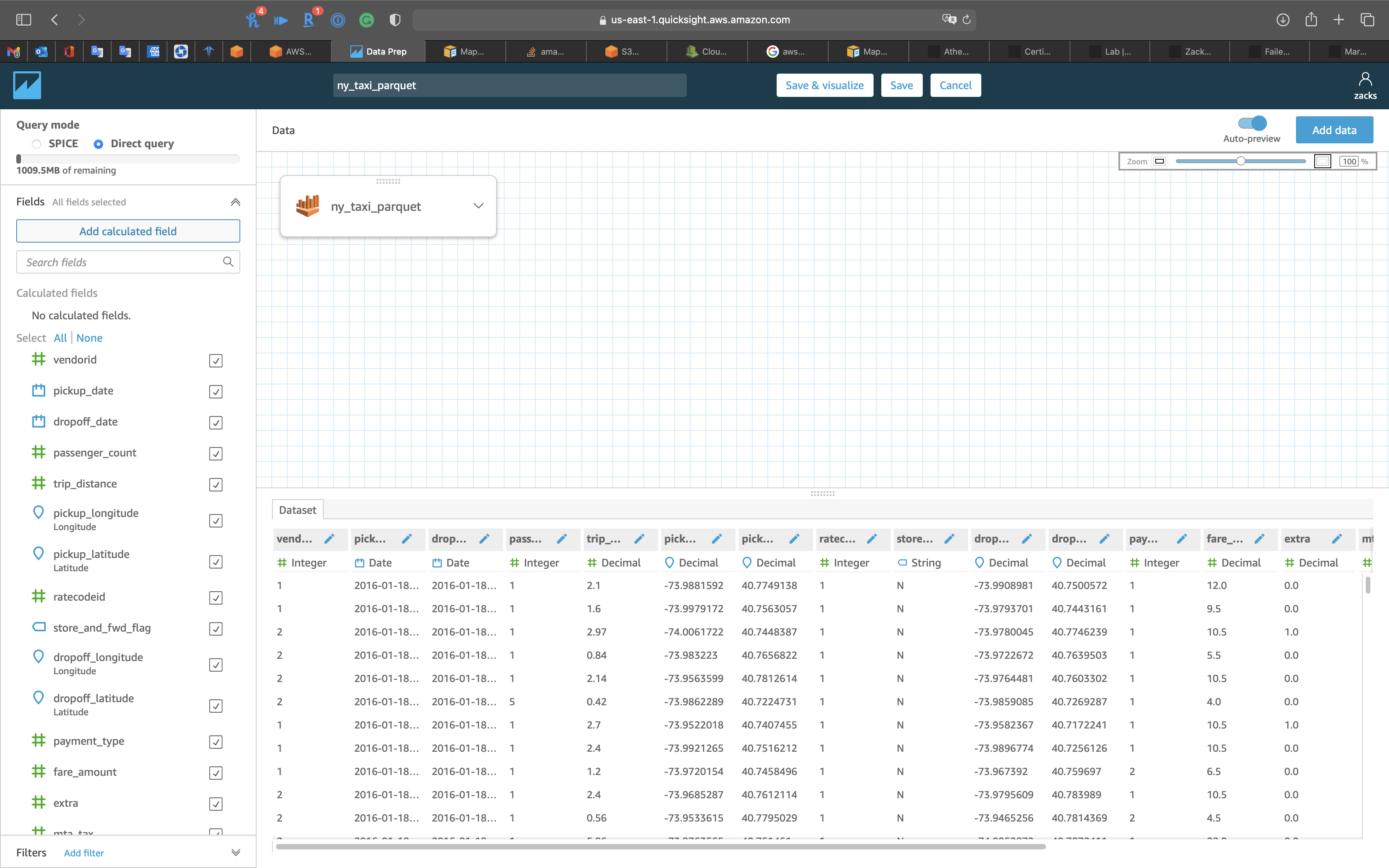Click the zacks user profile icon

click(1365, 79)
